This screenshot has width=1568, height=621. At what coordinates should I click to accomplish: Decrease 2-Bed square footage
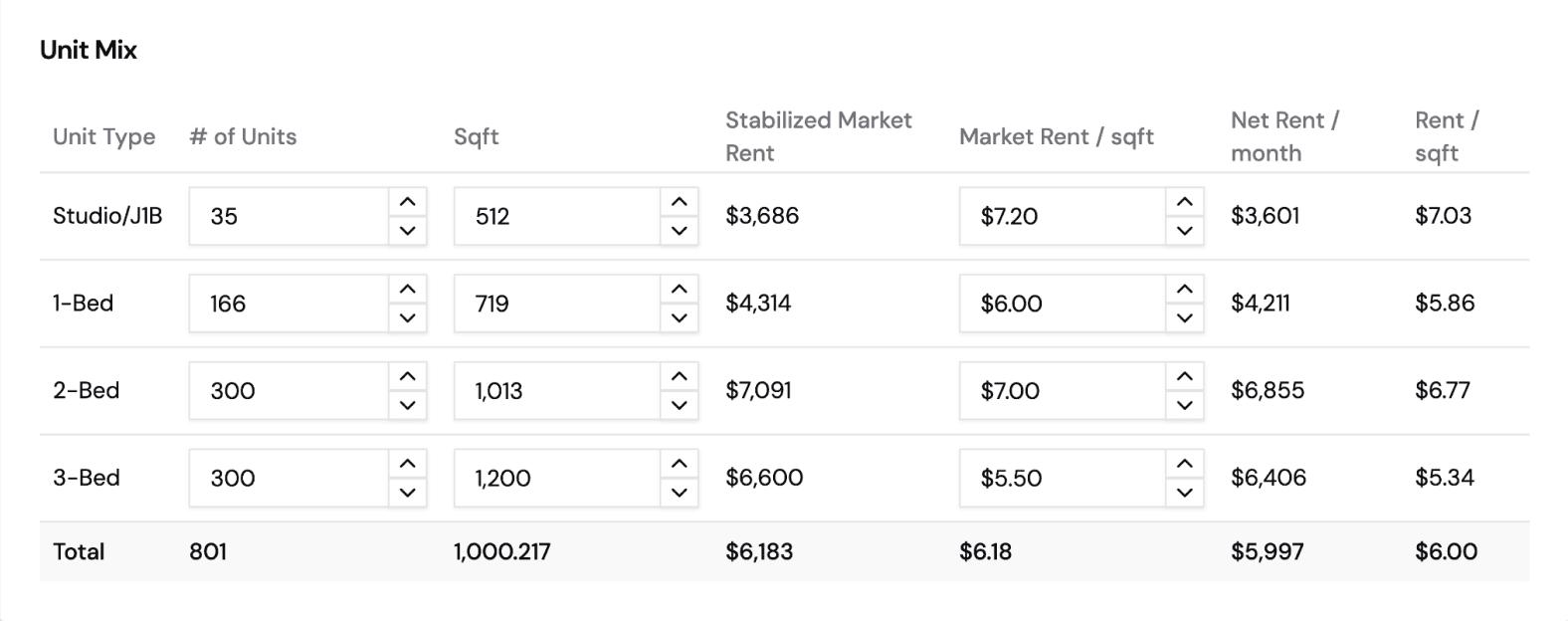point(679,405)
